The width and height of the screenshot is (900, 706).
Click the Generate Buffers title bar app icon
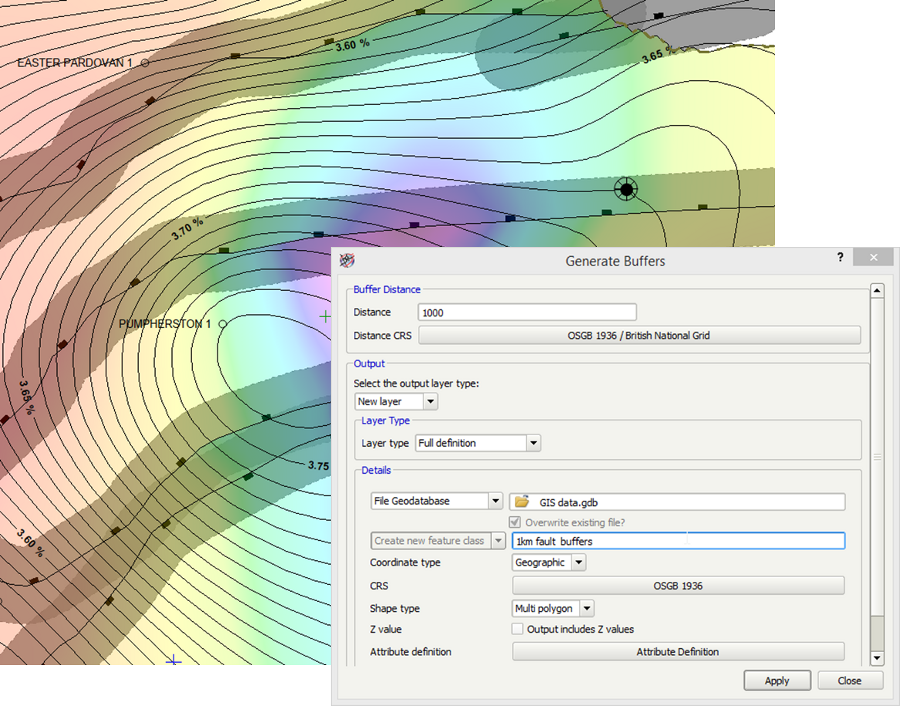coord(347,260)
